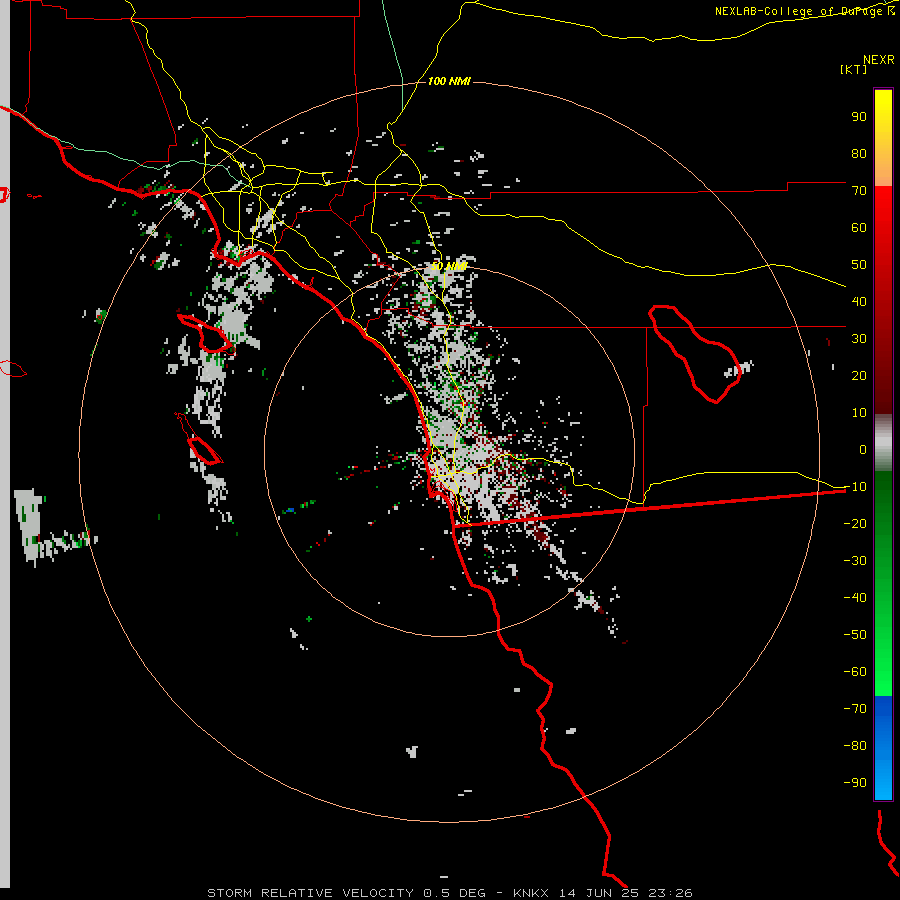This screenshot has height=900, width=900.
Task: Click the 30 value on velocity scale
Action: coord(859,339)
